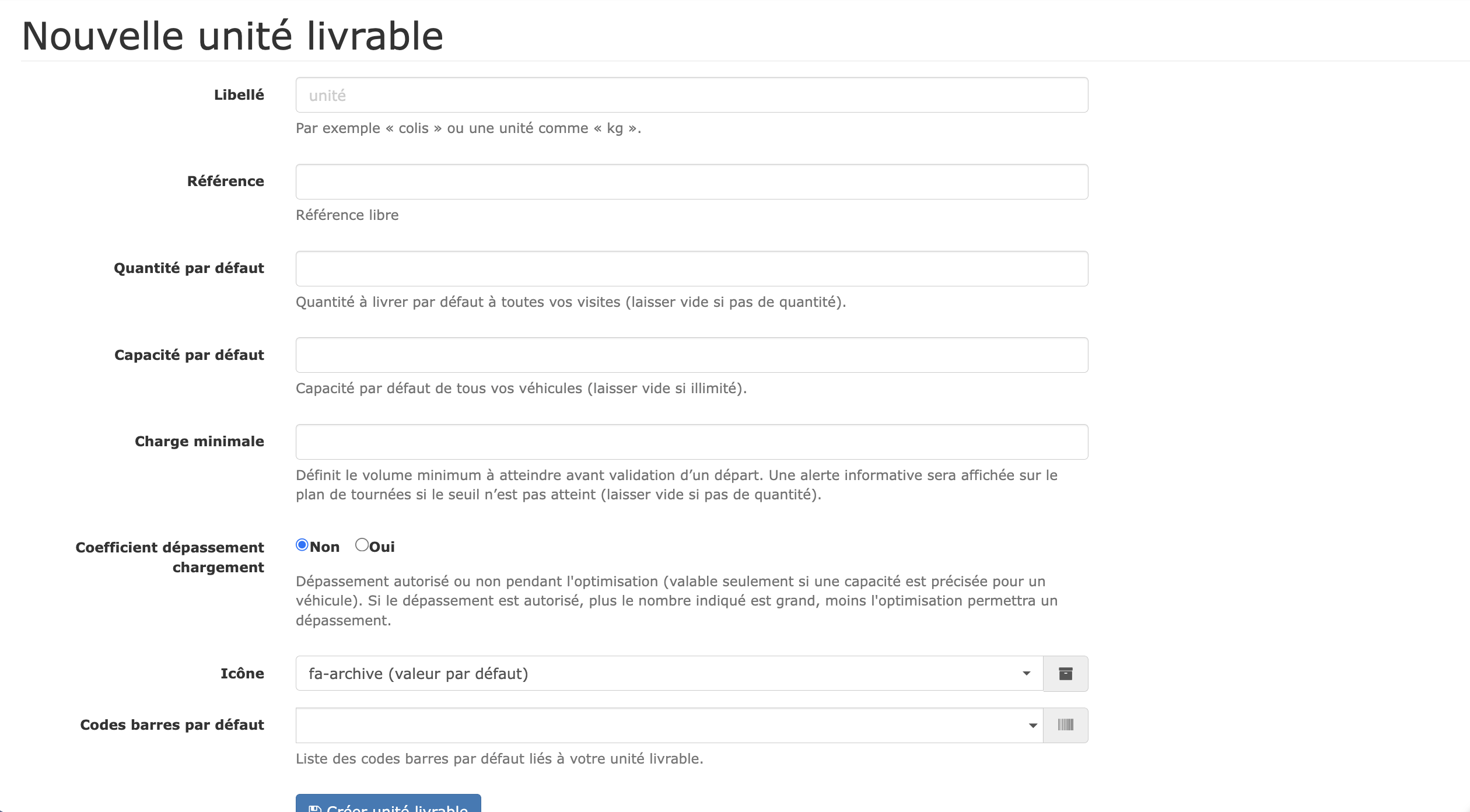Open the Icône fa-archive dropdown
1470x812 pixels.
668,674
